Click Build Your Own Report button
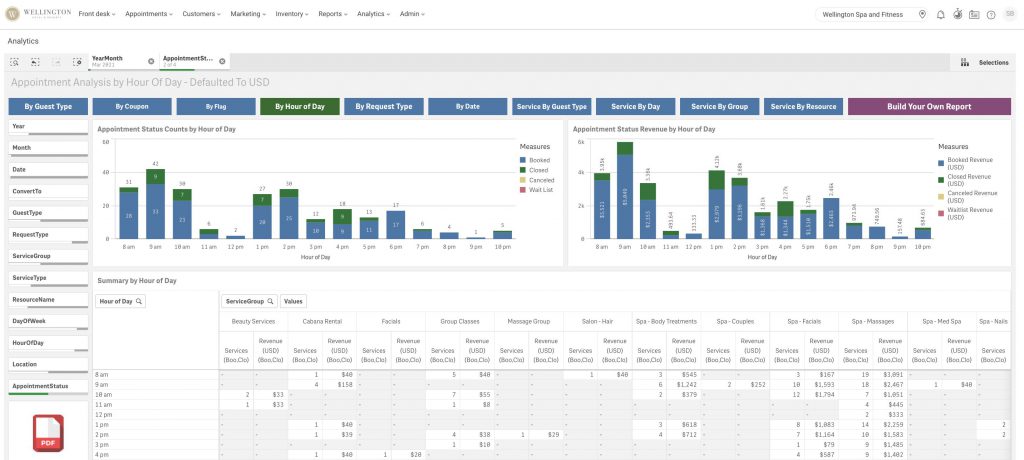1024x460 pixels. [929, 107]
